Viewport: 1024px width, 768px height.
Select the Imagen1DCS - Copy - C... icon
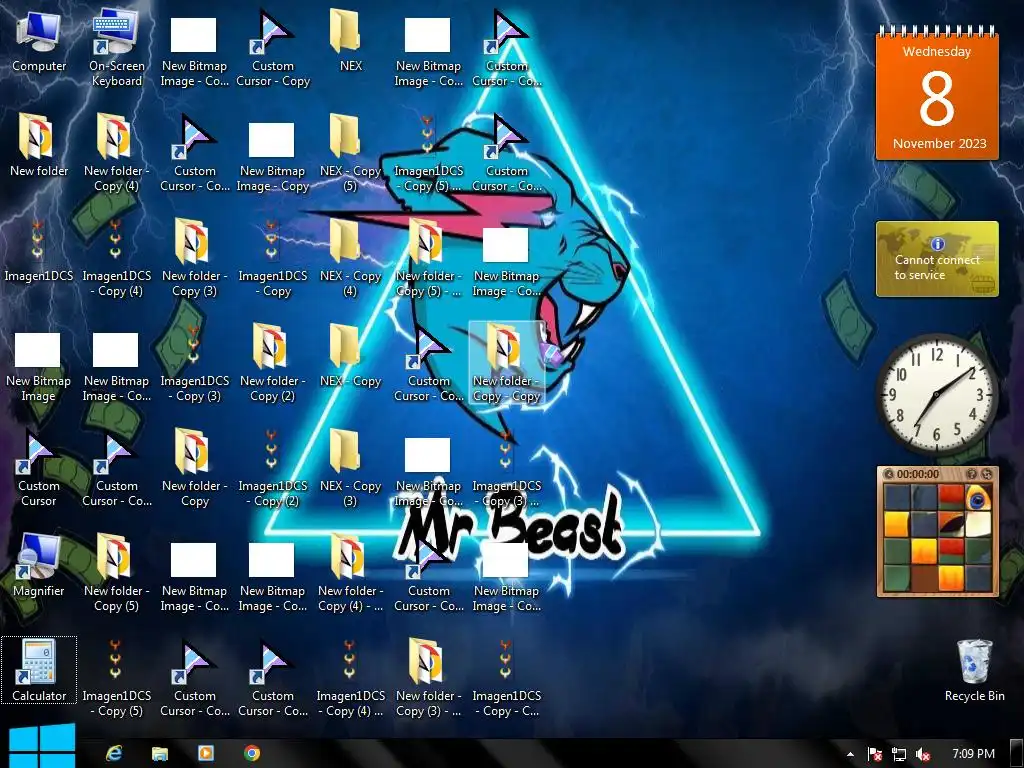click(x=506, y=678)
